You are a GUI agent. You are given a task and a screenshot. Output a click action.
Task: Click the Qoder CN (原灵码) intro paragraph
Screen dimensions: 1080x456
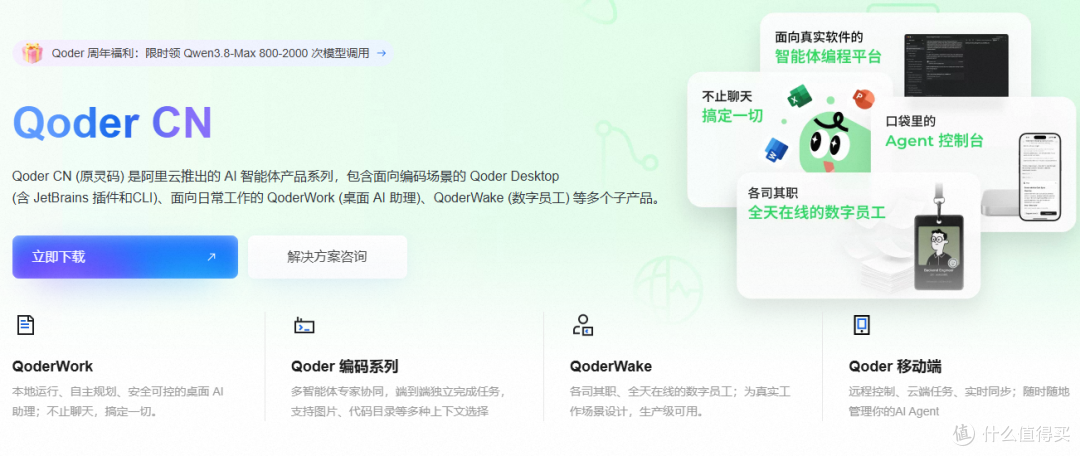point(337,187)
